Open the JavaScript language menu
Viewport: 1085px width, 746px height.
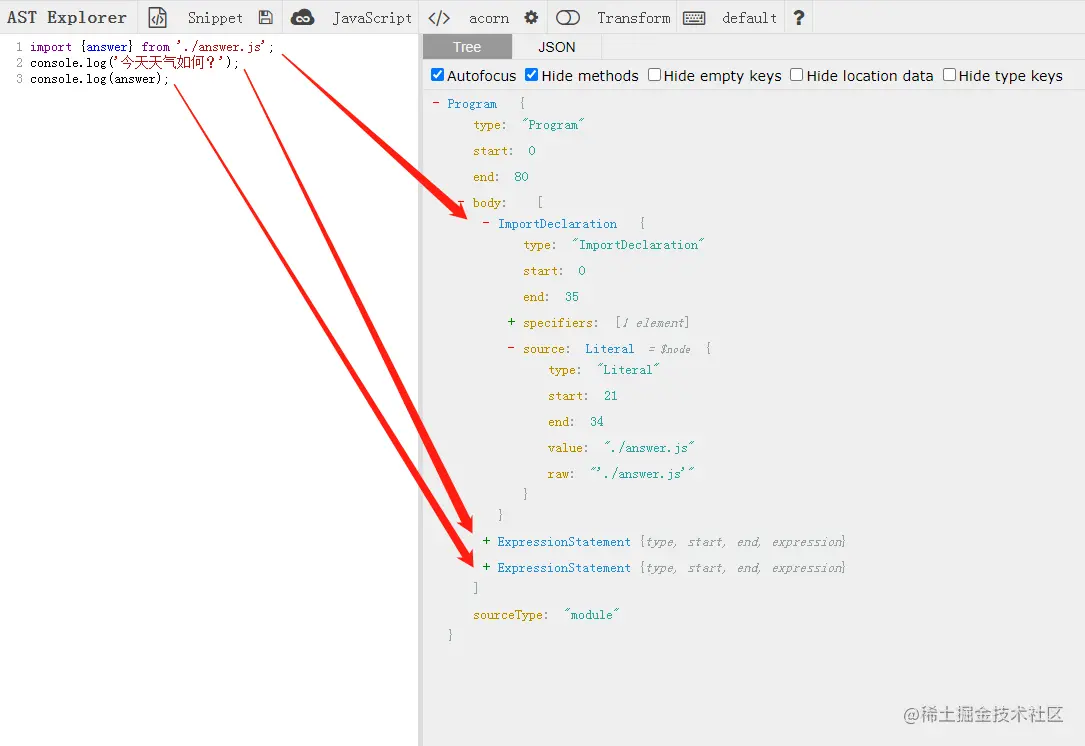click(x=372, y=18)
